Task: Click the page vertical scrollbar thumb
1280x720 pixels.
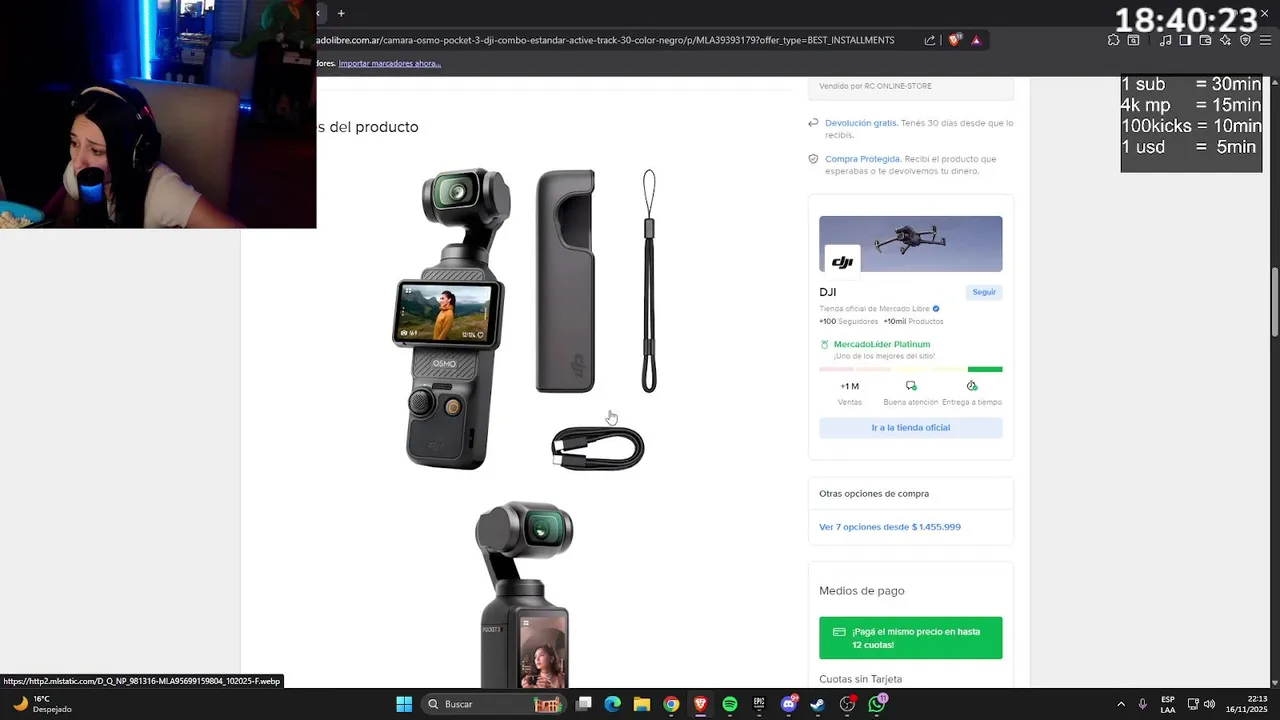Action: pyautogui.click(x=1274, y=303)
